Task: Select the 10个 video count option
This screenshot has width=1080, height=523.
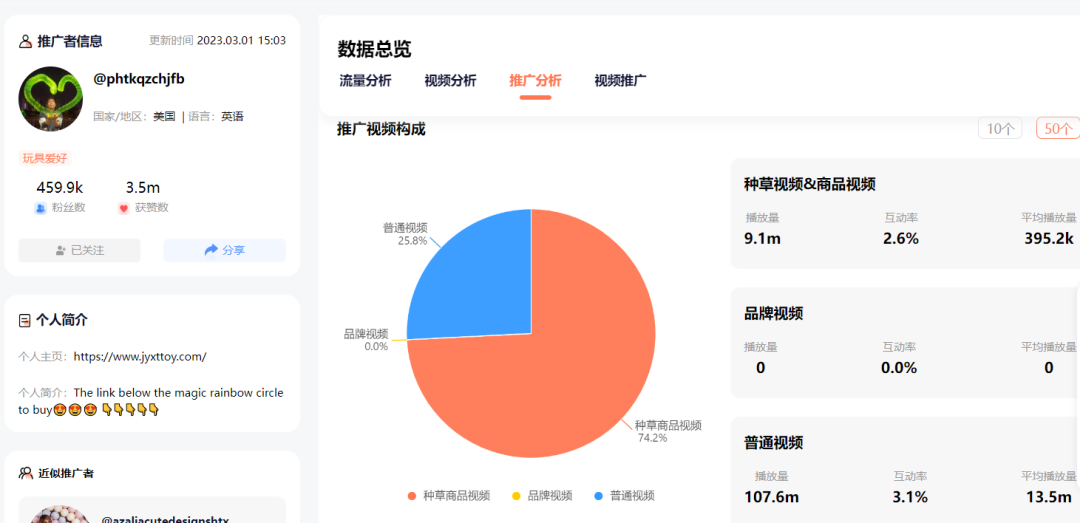Action: coord(1000,128)
